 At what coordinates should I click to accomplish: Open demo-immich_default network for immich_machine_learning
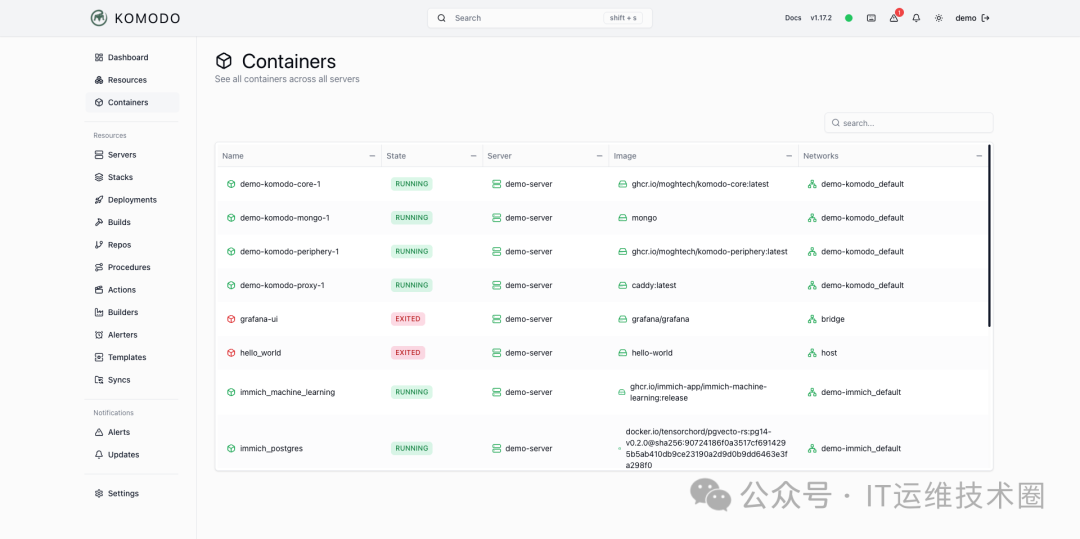861,392
